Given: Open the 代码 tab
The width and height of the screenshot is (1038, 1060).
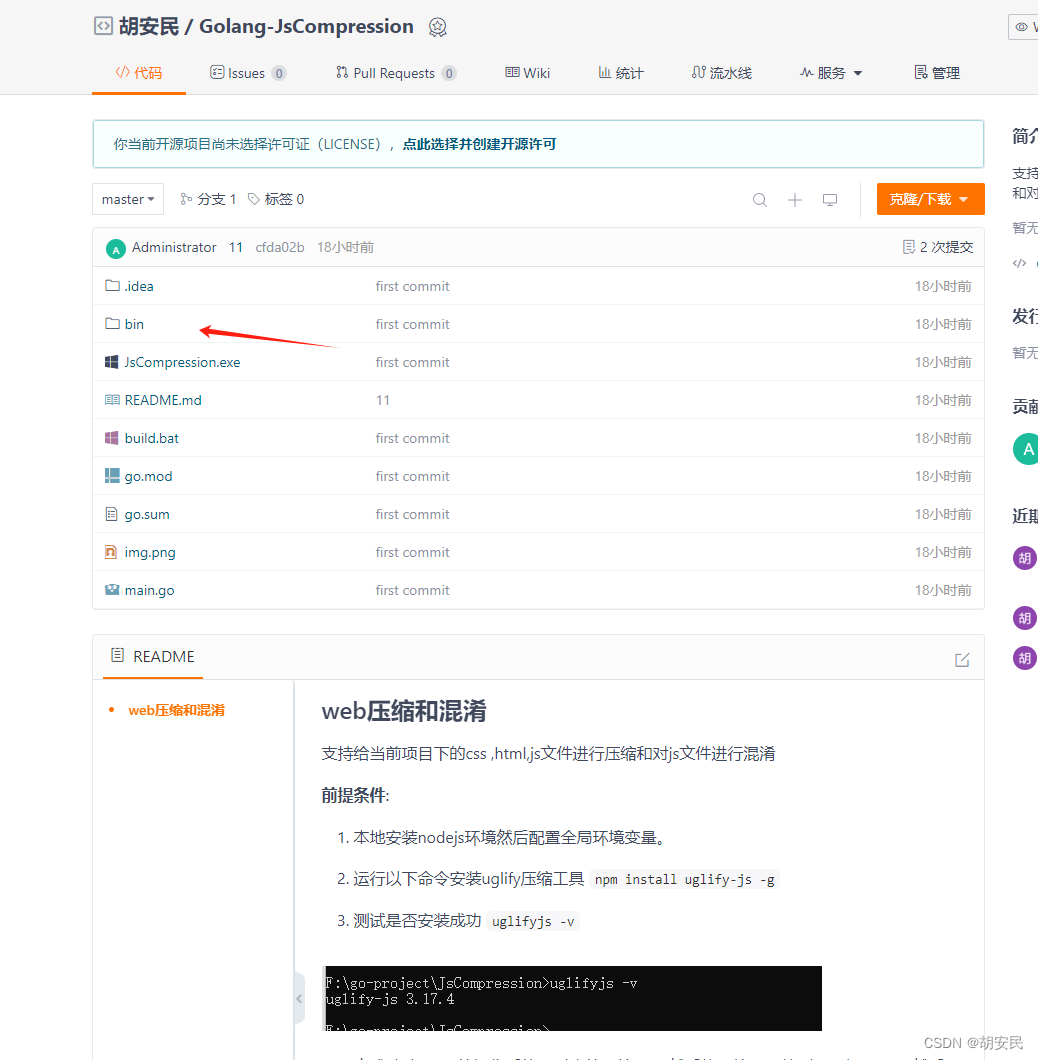Looking at the screenshot, I should 139,73.
